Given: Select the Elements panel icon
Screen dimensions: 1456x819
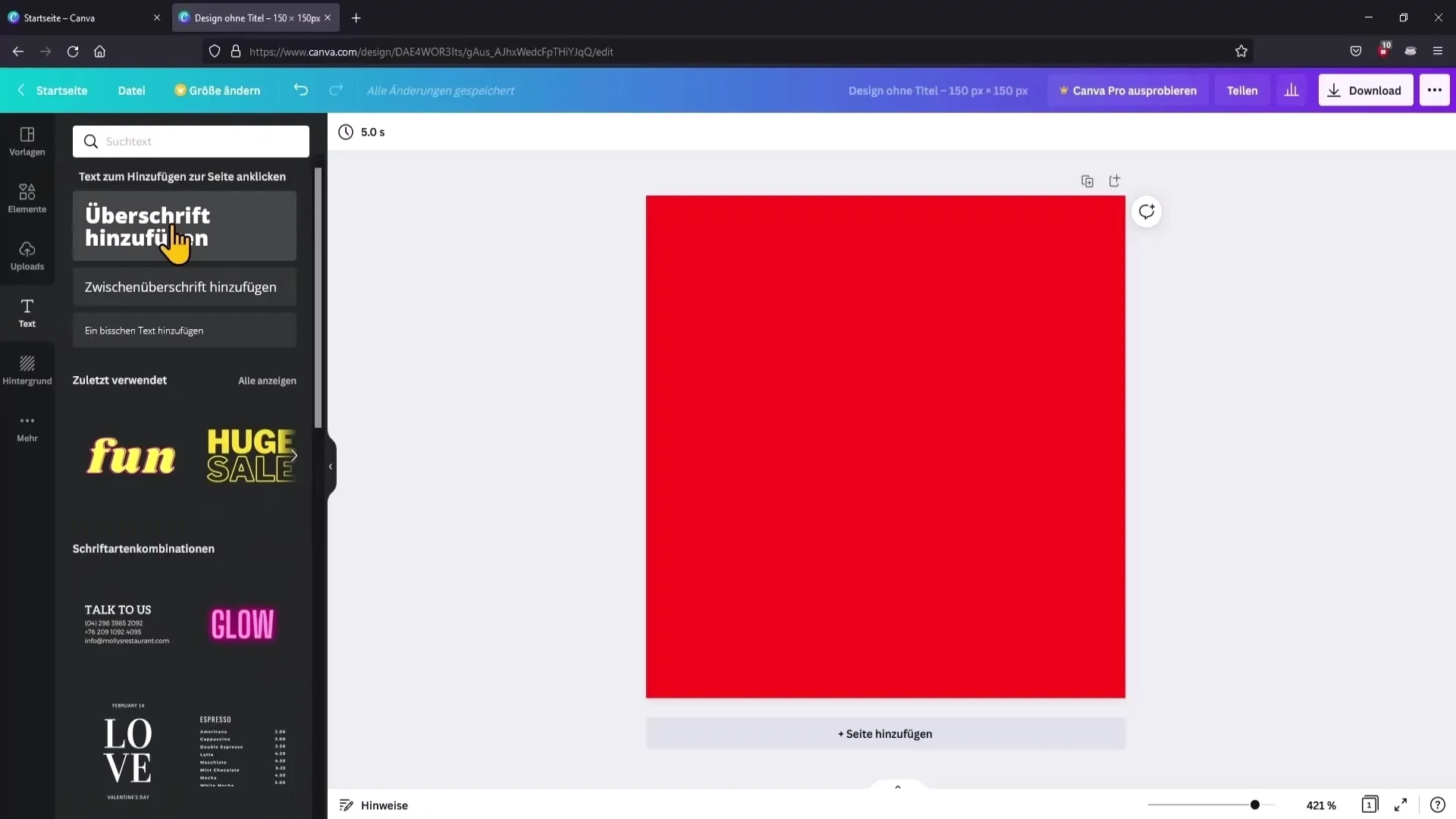Looking at the screenshot, I should click(x=27, y=198).
